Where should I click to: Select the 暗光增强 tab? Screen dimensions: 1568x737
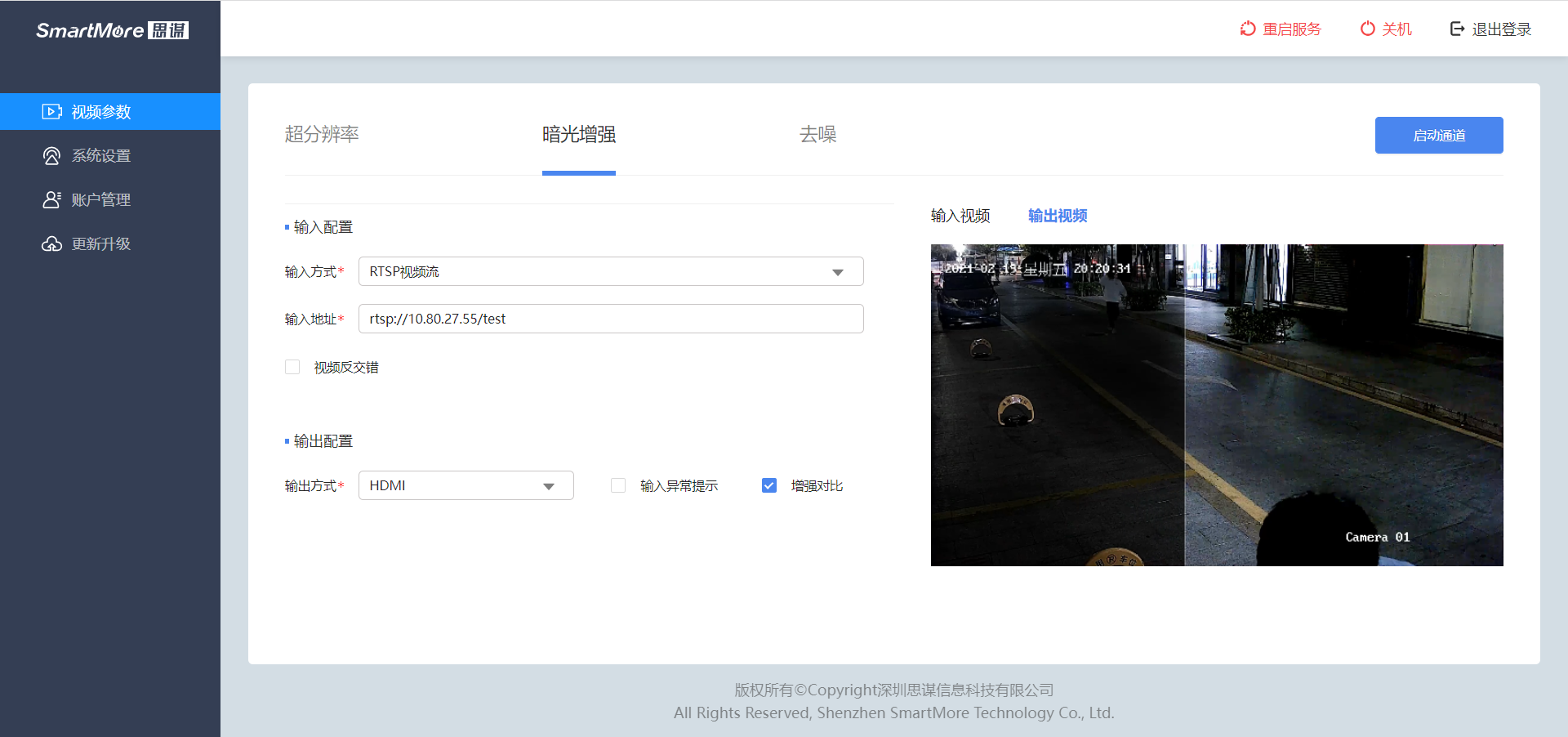[x=579, y=135]
